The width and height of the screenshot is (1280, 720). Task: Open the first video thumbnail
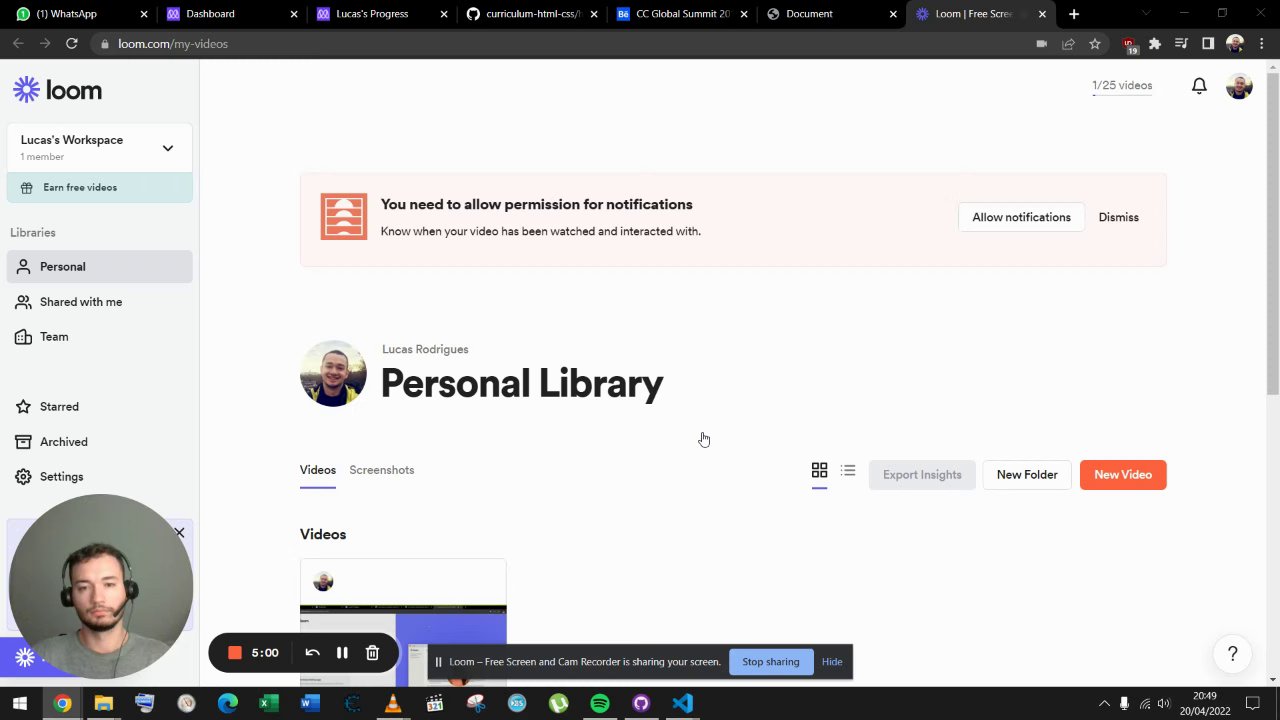[403, 622]
